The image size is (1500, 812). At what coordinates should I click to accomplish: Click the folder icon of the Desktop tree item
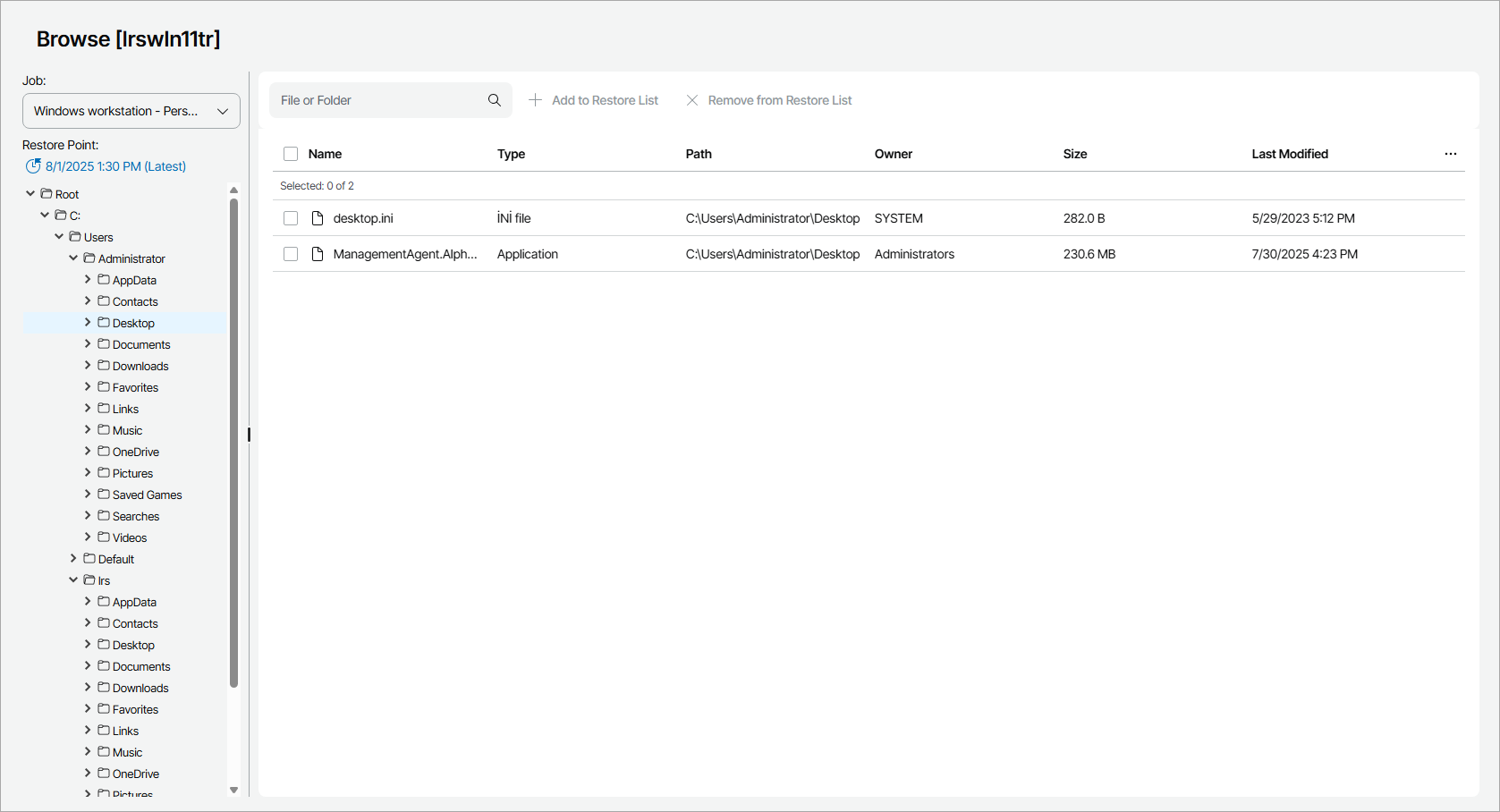point(103,323)
